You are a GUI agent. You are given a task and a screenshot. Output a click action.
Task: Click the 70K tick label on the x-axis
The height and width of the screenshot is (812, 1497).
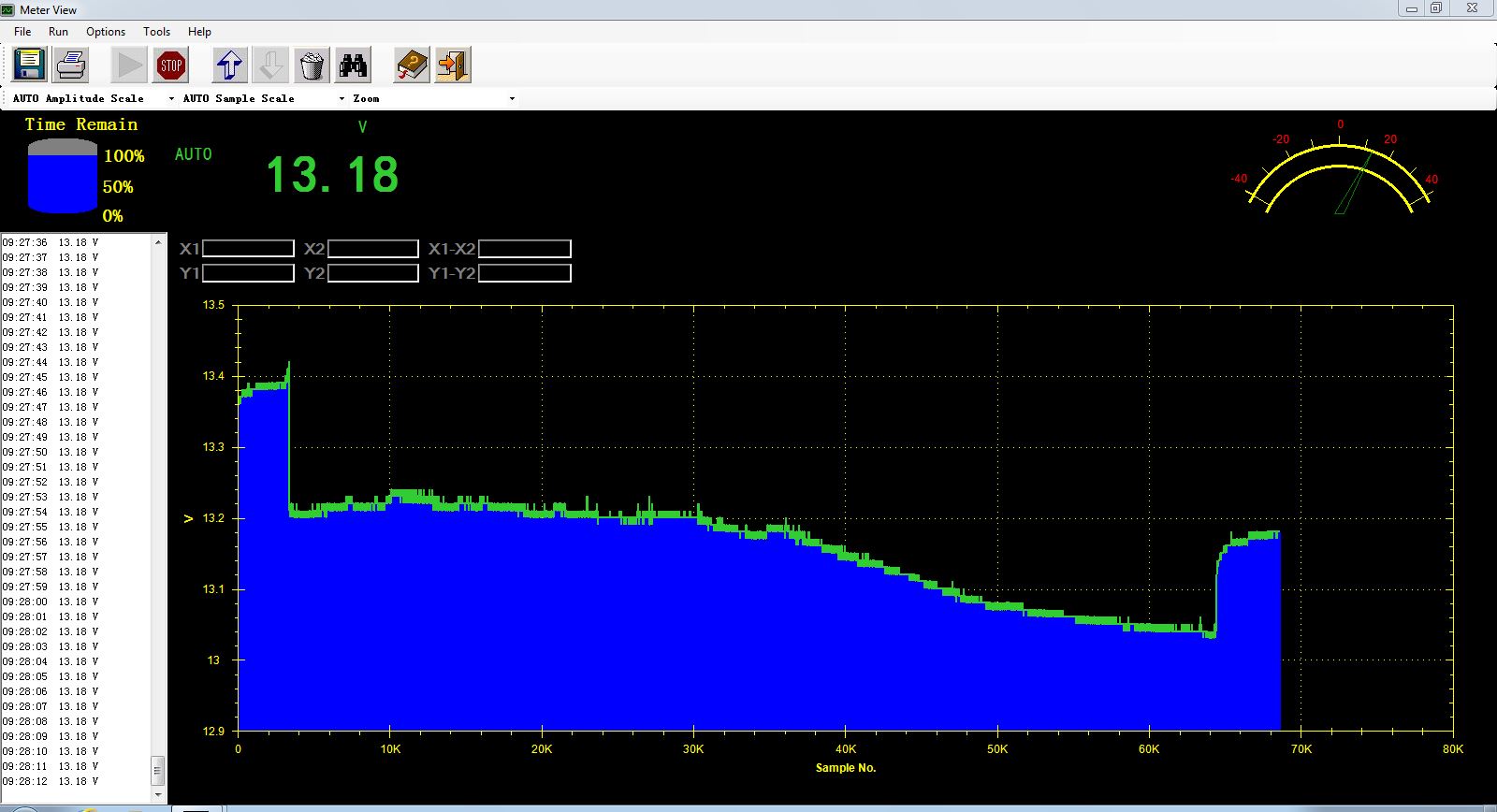pyautogui.click(x=1301, y=749)
